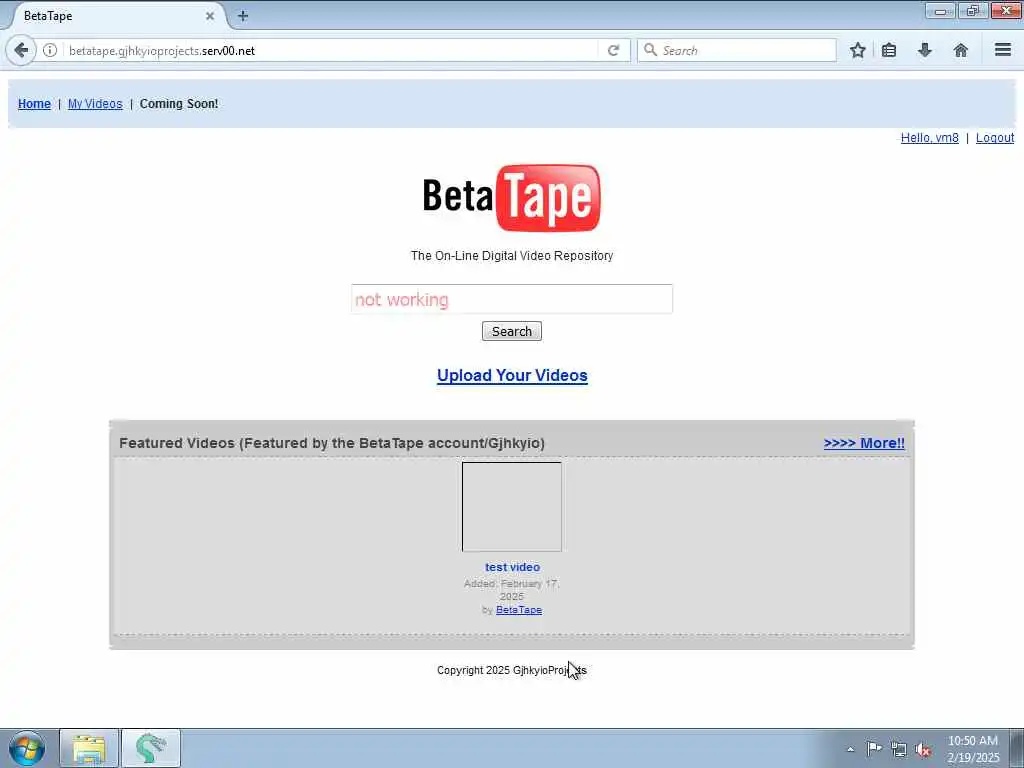Close the BetaTape tab

point(210,16)
